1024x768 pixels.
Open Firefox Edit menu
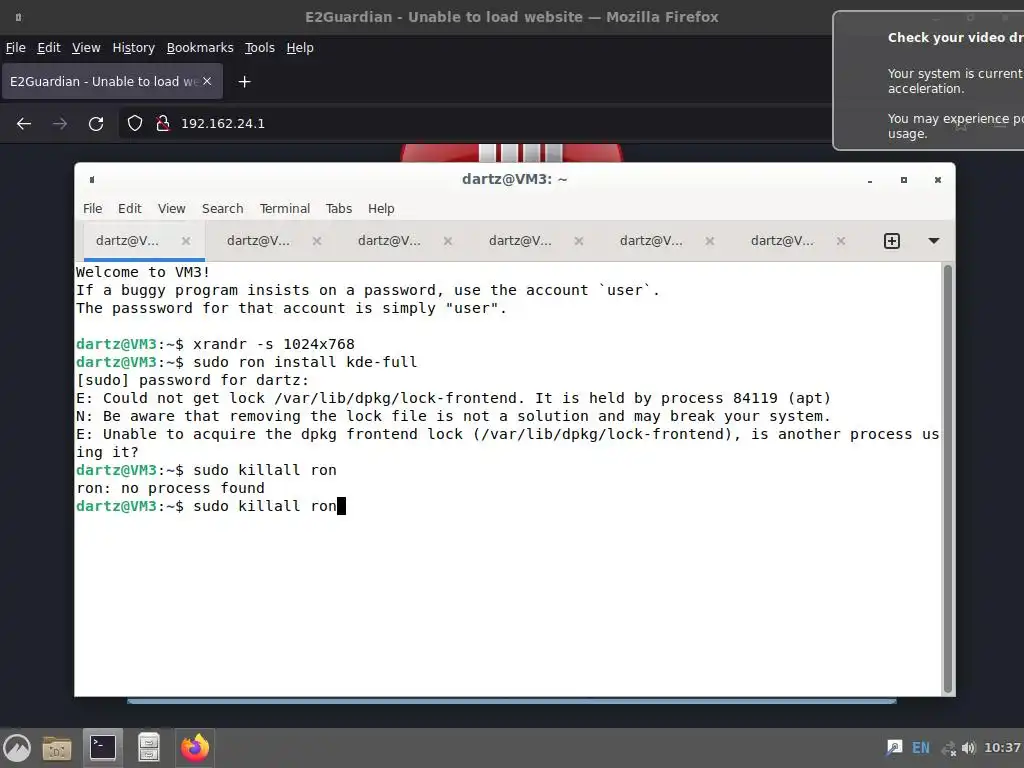(x=48, y=48)
